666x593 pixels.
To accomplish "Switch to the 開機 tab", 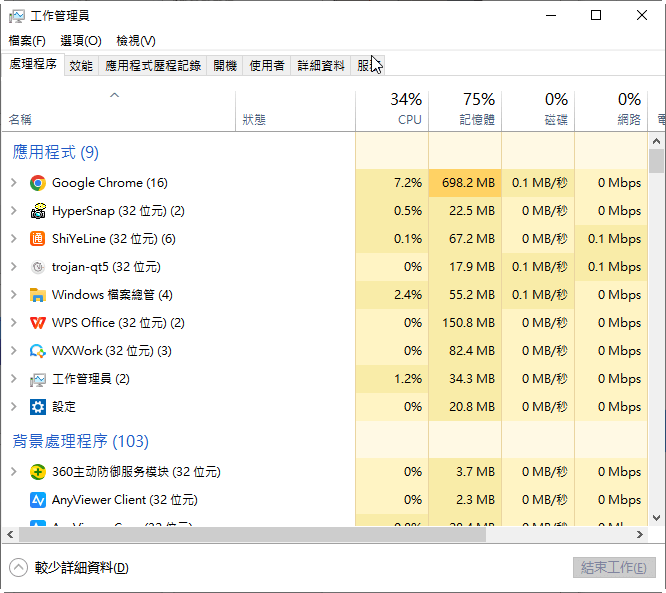I will tap(225, 66).
